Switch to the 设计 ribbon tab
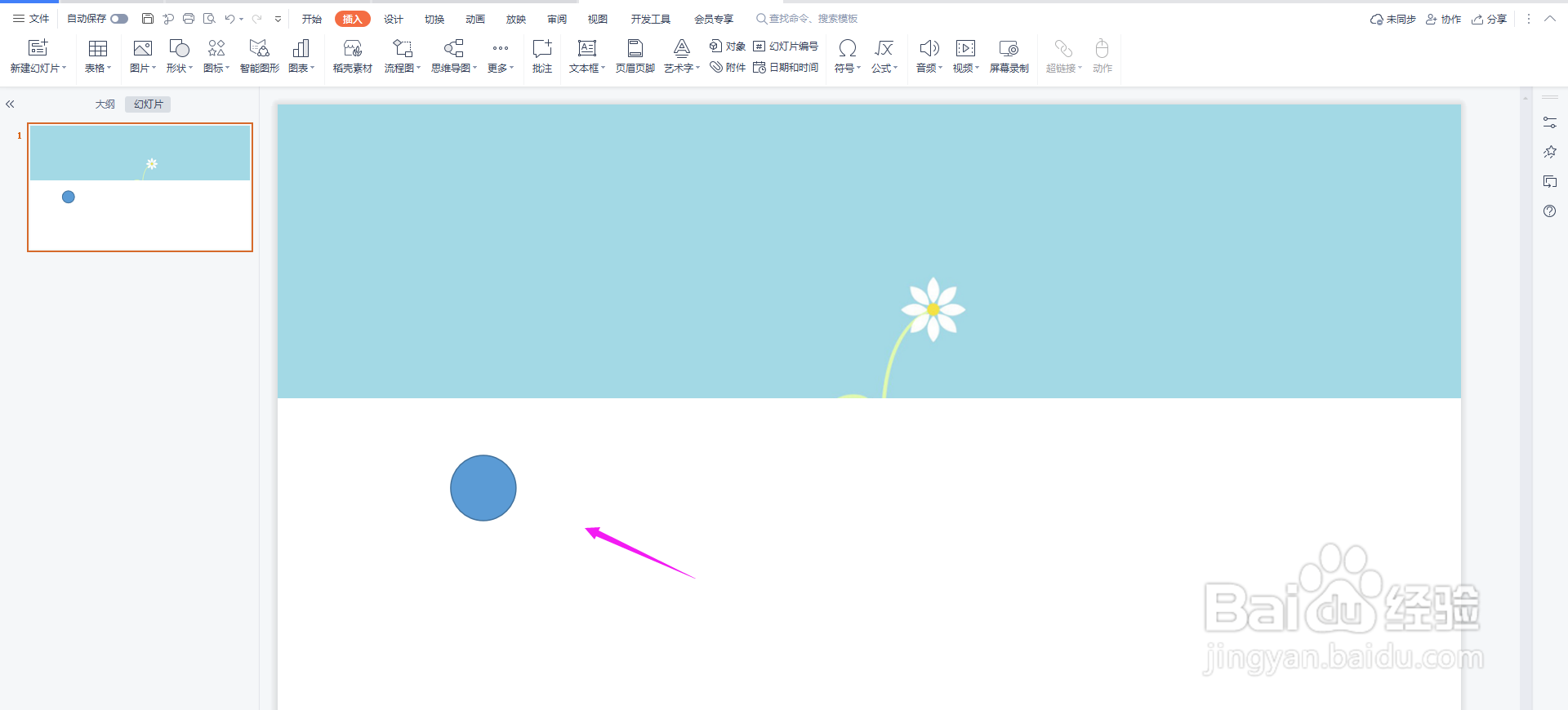 pyautogui.click(x=394, y=19)
